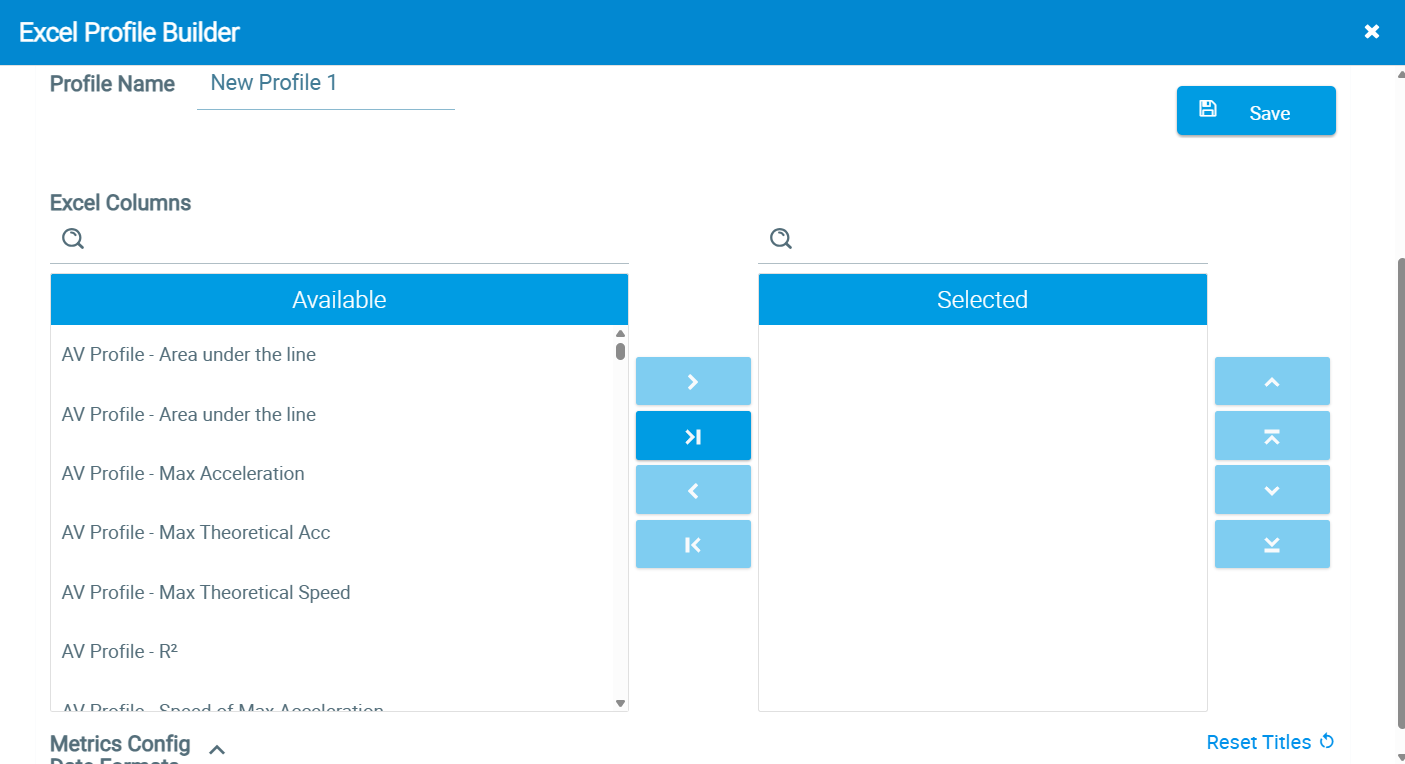Image resolution: width=1405 pixels, height=764 pixels.
Task: Select AV Profile - Max Theoretical Speed
Action: click(x=333, y=593)
